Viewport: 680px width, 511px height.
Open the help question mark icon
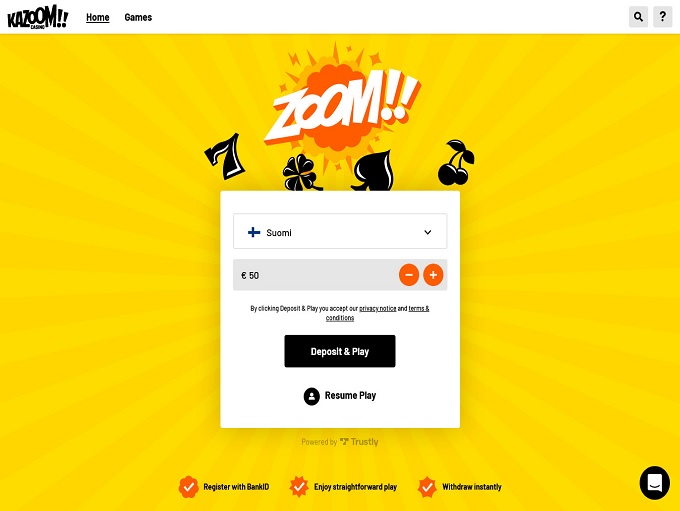pos(663,17)
